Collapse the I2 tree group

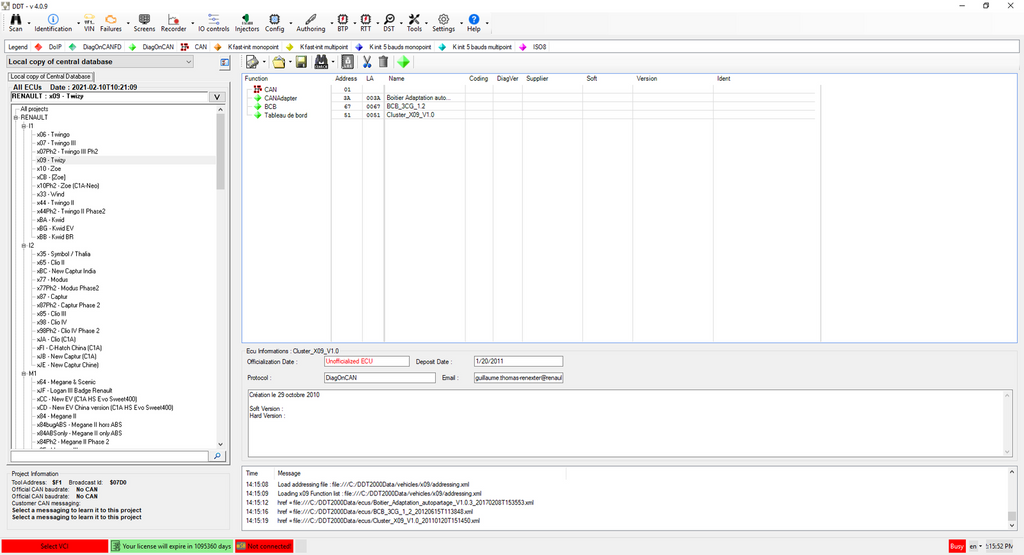click(x=24, y=246)
